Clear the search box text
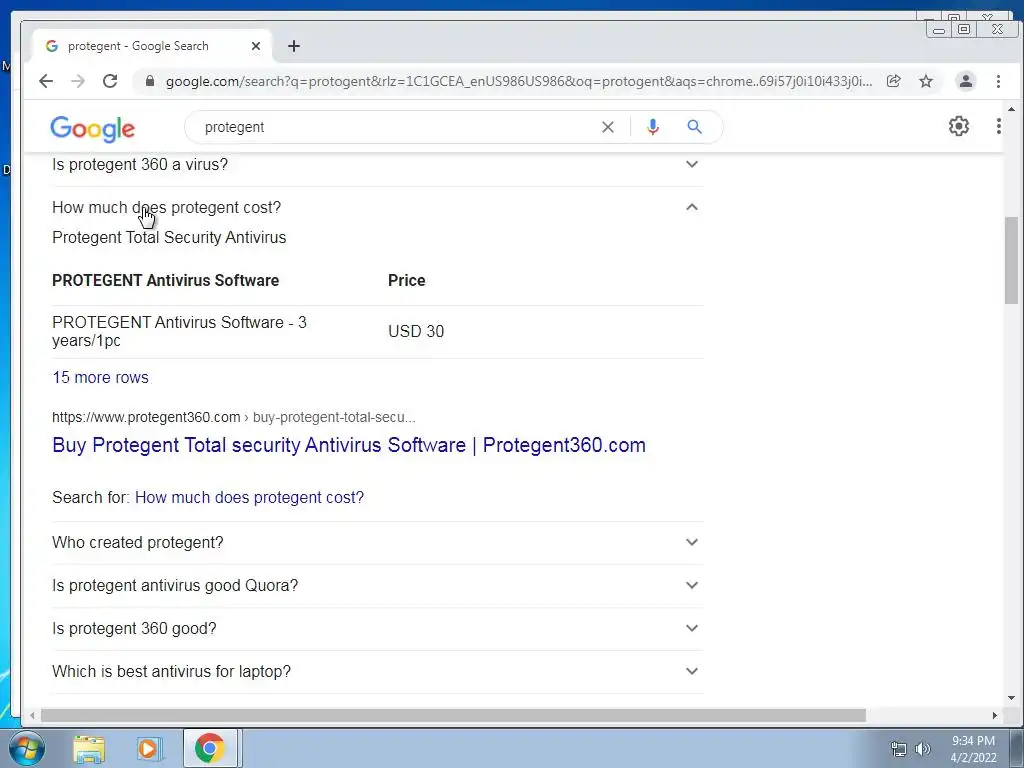The image size is (1024, 768). 607,127
